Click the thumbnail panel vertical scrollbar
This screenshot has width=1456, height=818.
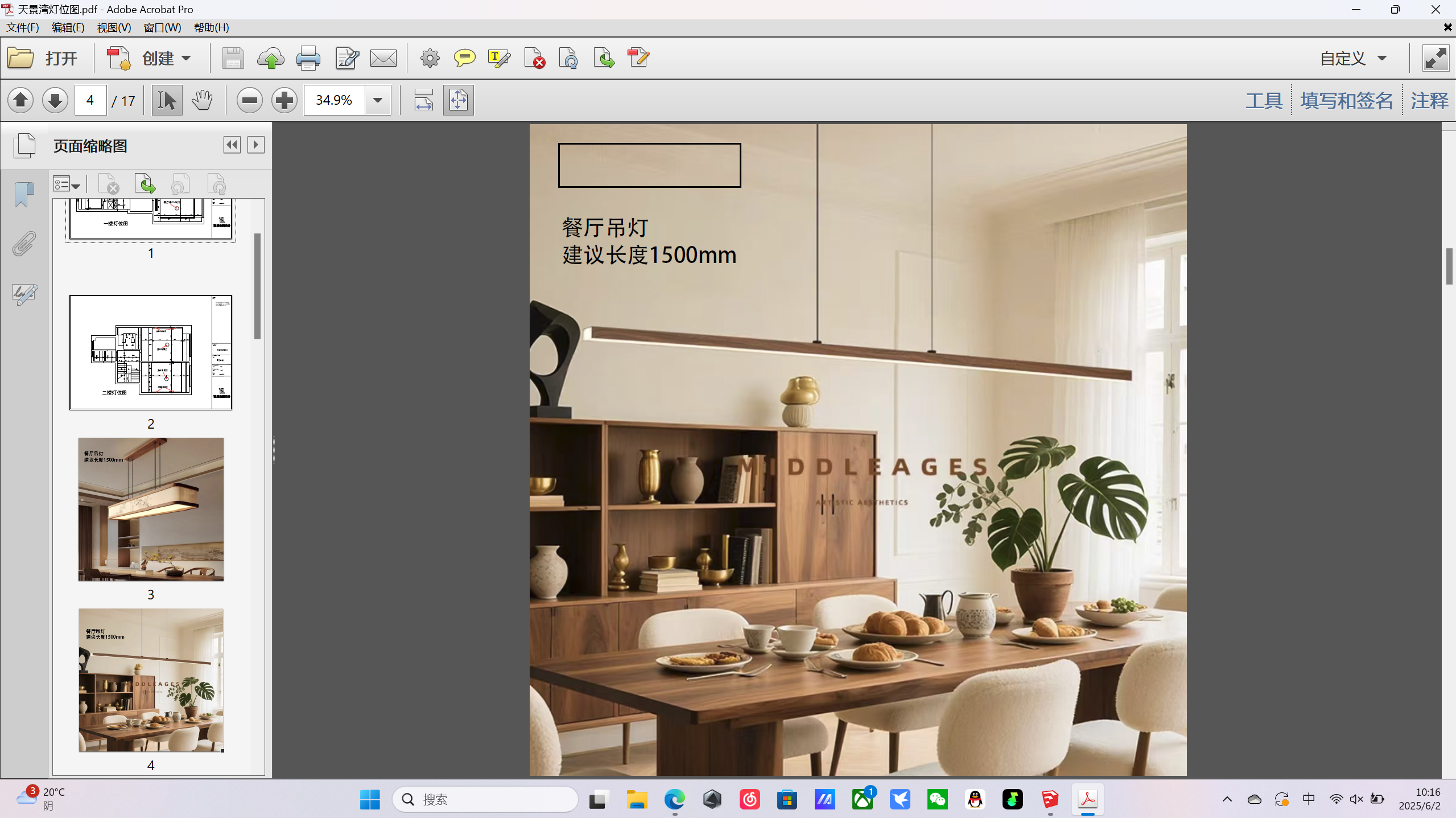click(257, 286)
